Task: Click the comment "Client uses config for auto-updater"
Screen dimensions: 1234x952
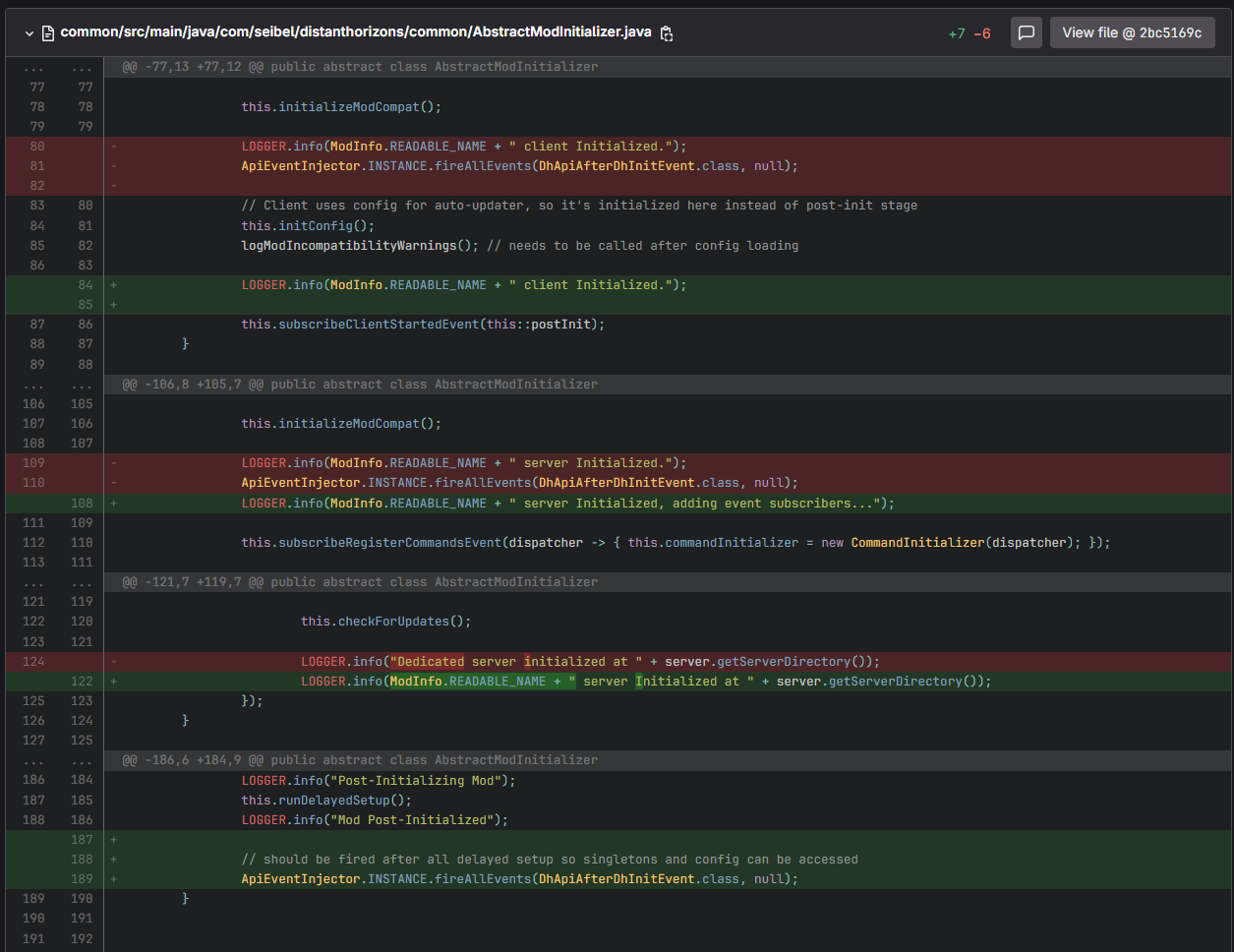Action: point(579,206)
